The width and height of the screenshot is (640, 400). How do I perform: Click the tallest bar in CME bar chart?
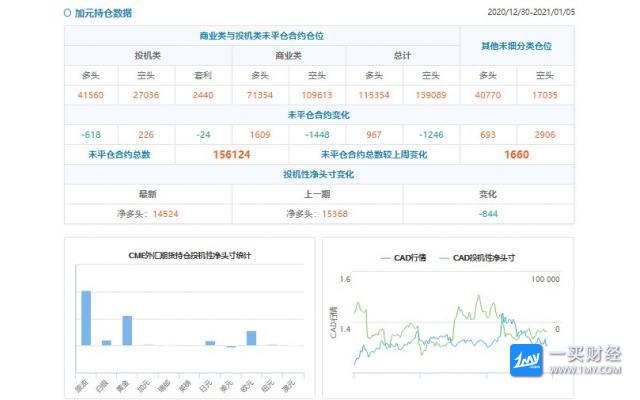pos(86,318)
